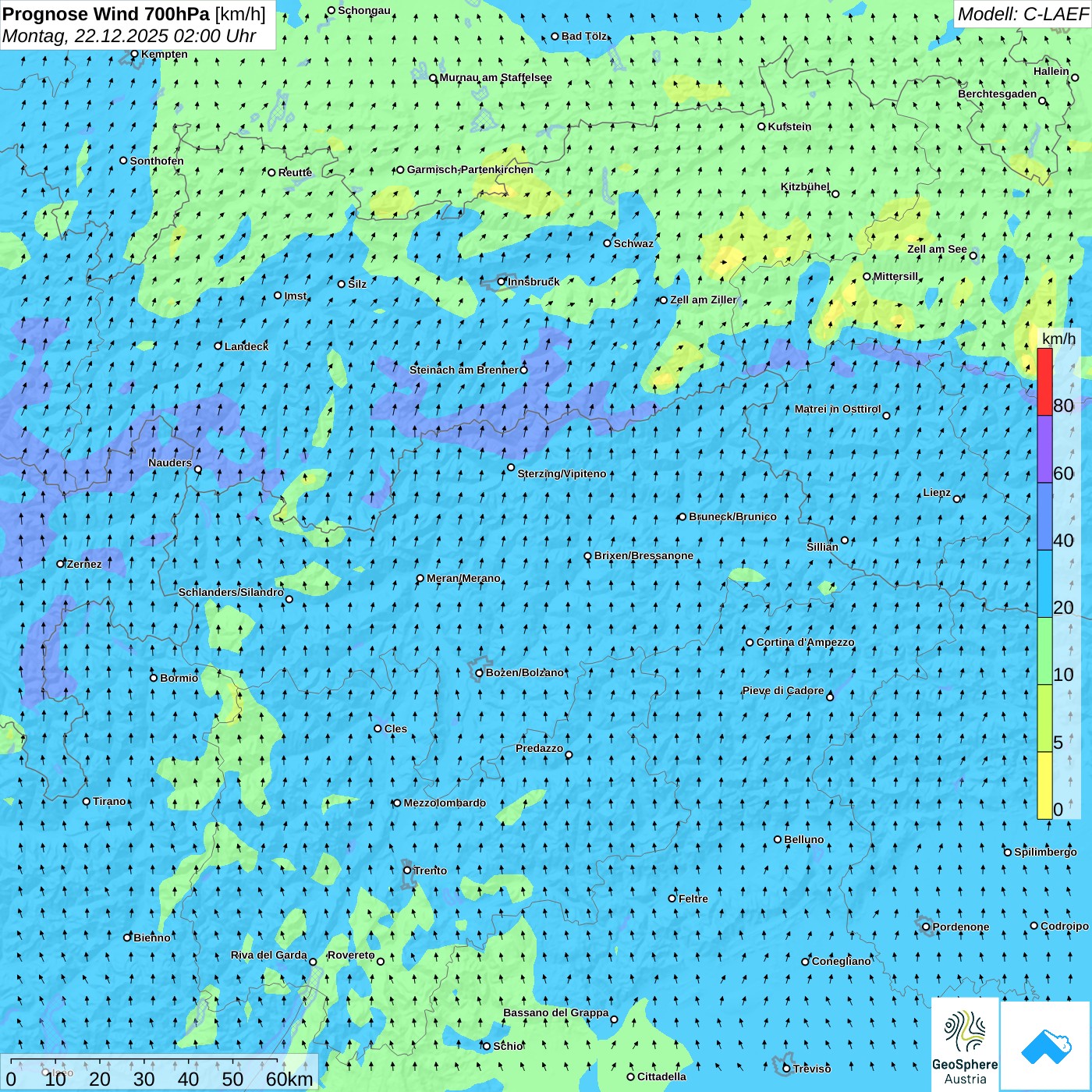
Task: Click the Spilimbergo map label
Action: point(1045,852)
